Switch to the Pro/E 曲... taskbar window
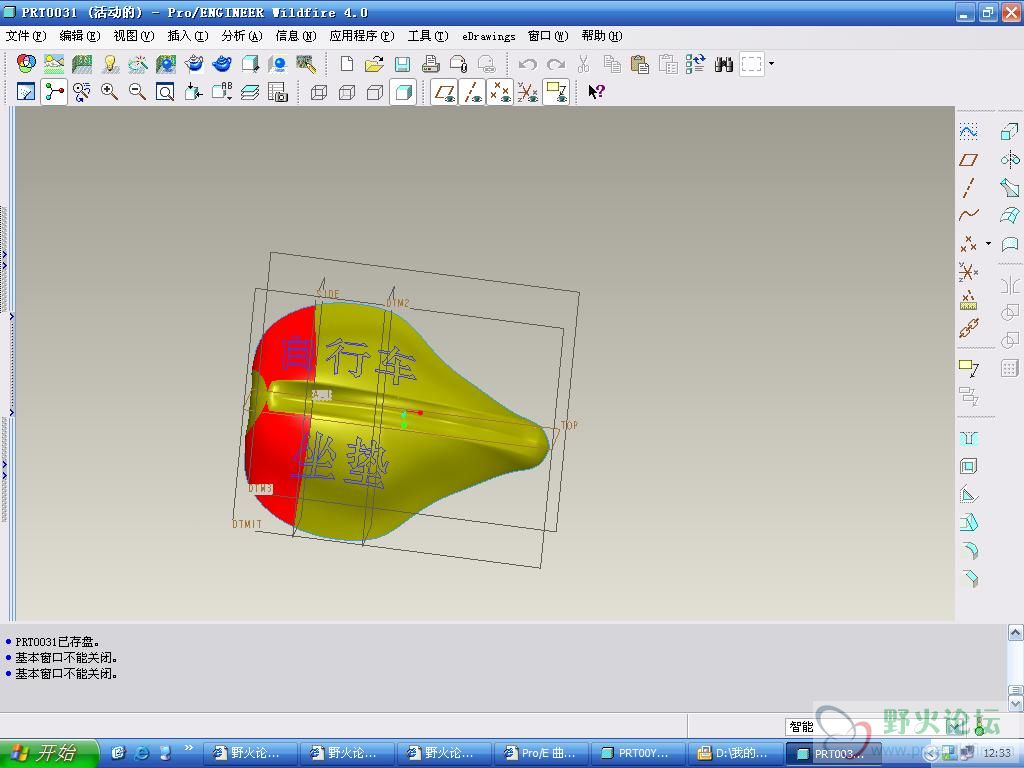 coord(542,753)
